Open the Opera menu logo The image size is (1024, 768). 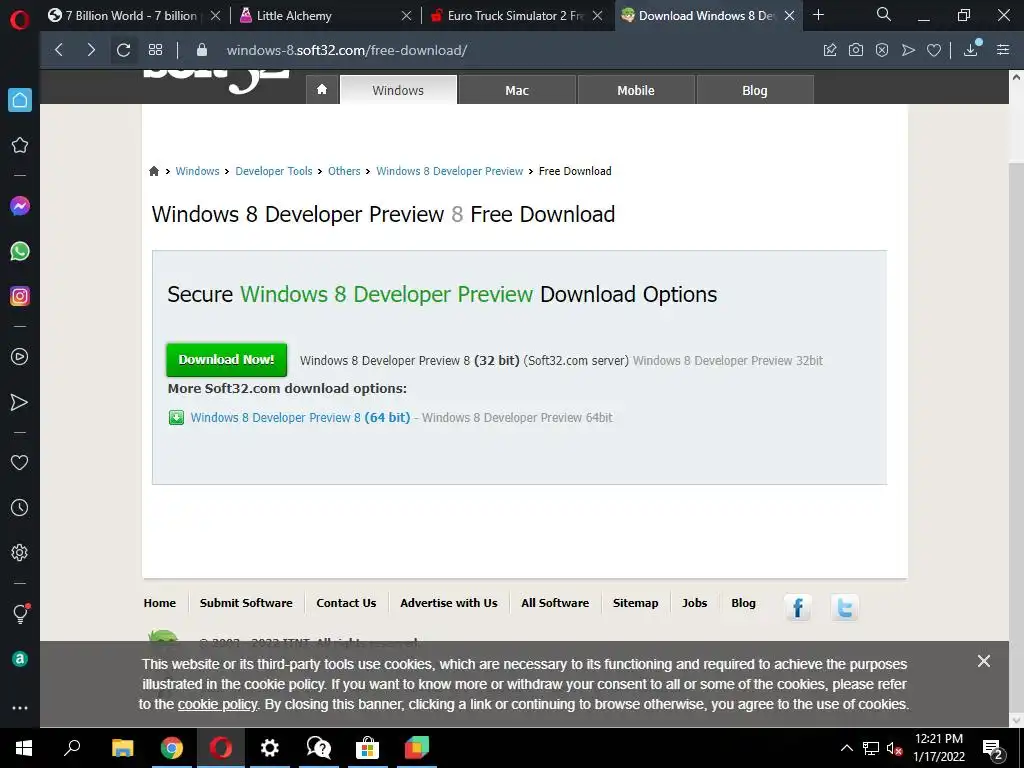pos(20,20)
